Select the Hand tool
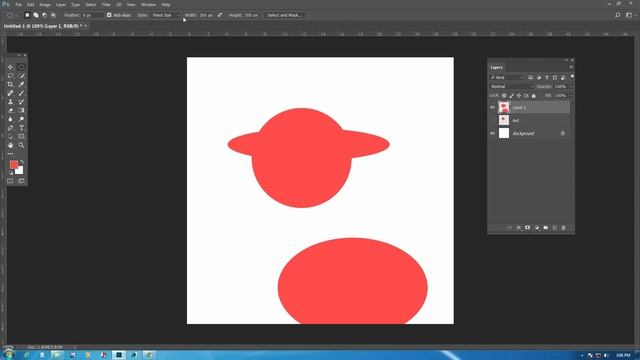Viewport: 640px width, 360px height. tap(11, 145)
